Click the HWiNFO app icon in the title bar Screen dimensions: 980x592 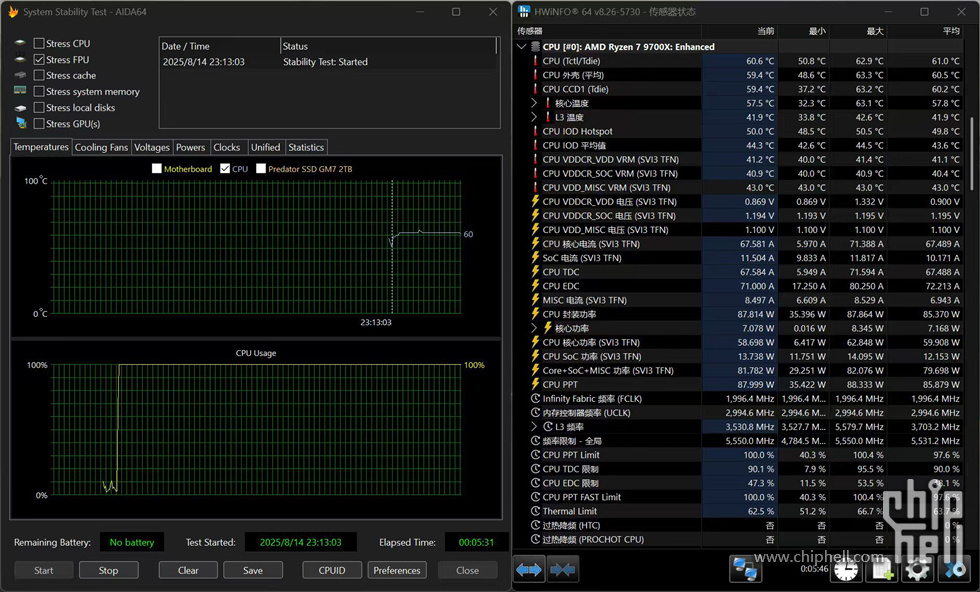[x=524, y=12]
